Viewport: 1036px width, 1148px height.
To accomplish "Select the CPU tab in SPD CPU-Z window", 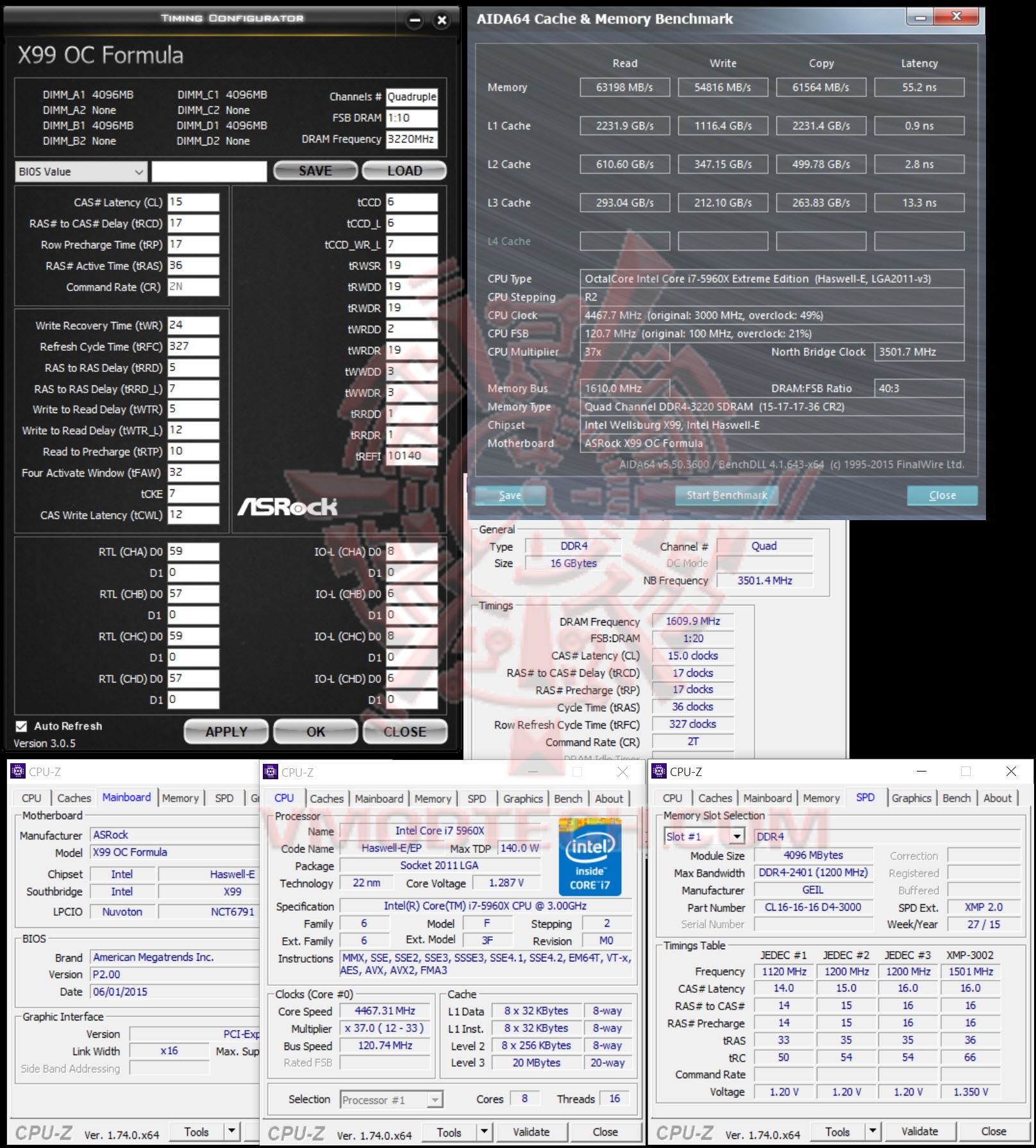I will pyautogui.click(x=673, y=798).
